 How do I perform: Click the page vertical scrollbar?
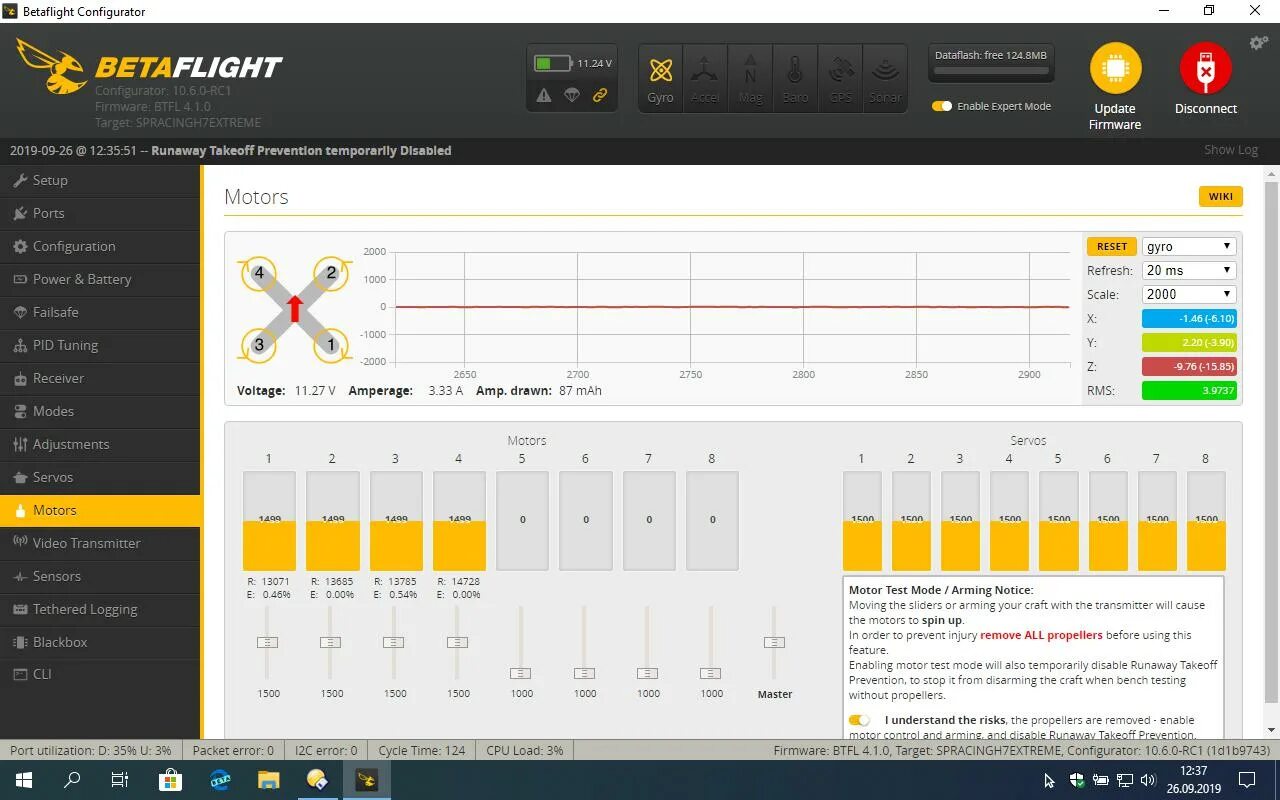(1271, 440)
